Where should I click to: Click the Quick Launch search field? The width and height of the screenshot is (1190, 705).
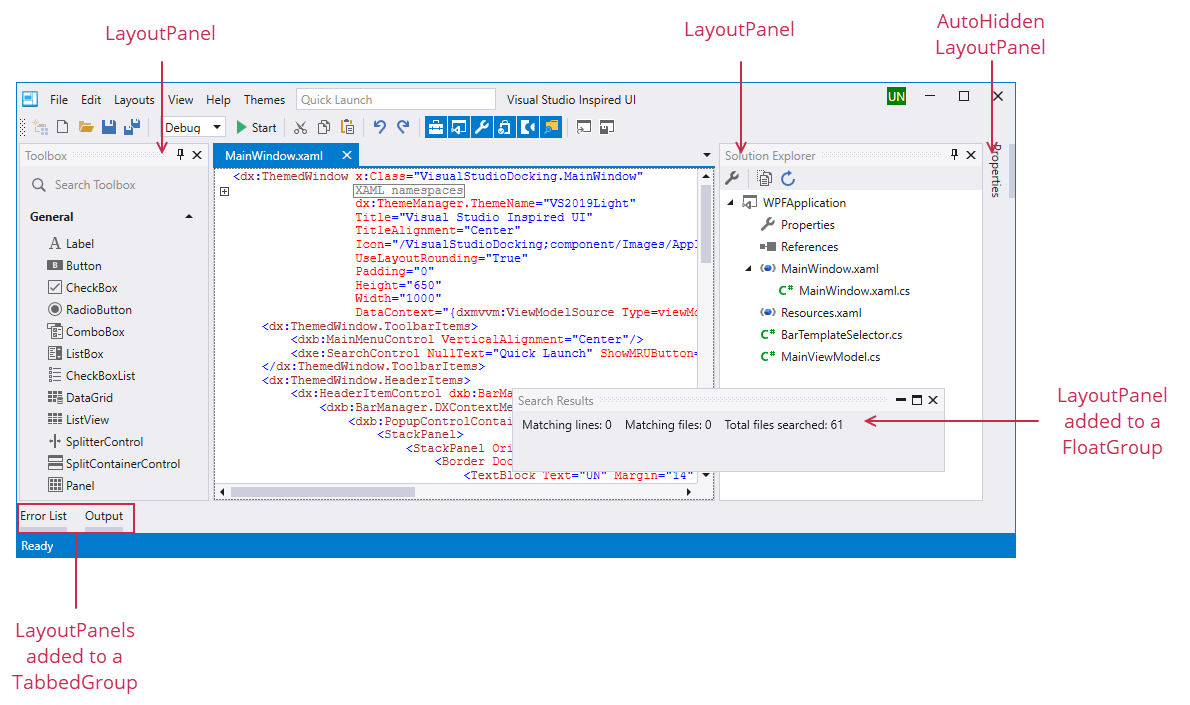(395, 99)
